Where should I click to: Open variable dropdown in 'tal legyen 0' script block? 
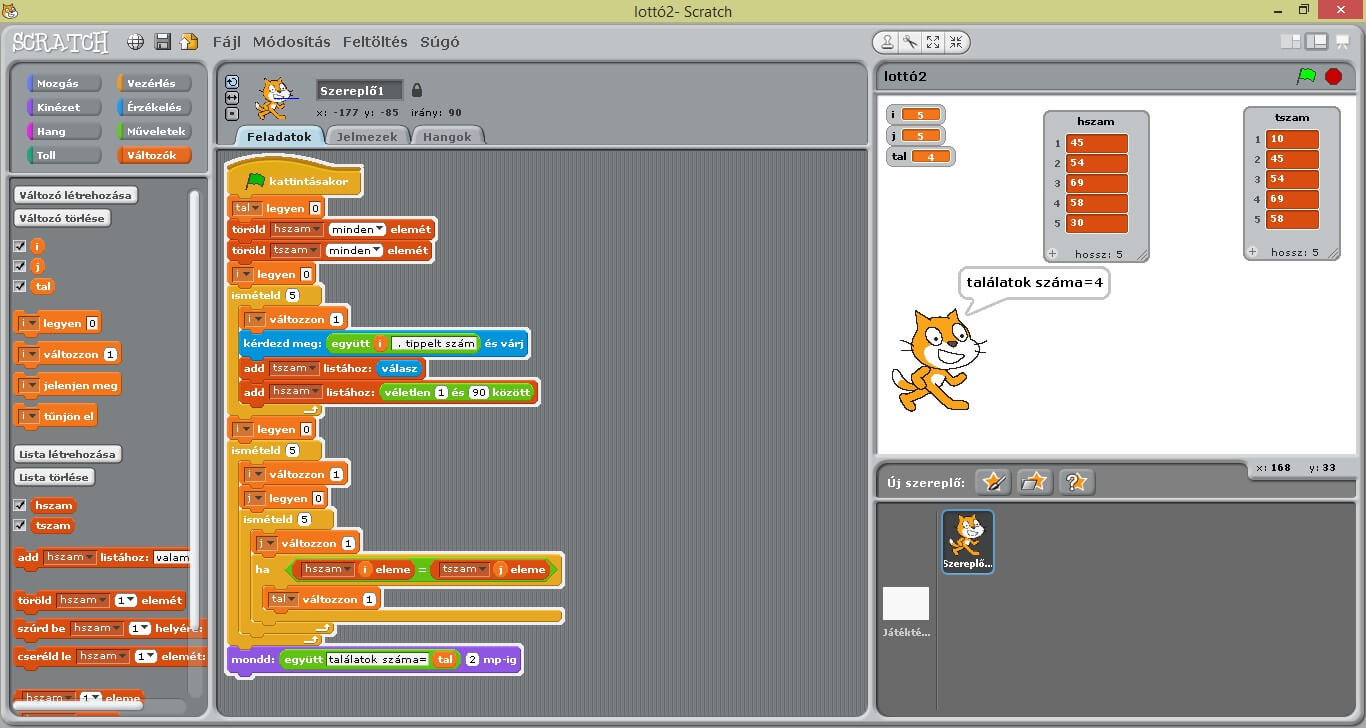[x=247, y=208]
